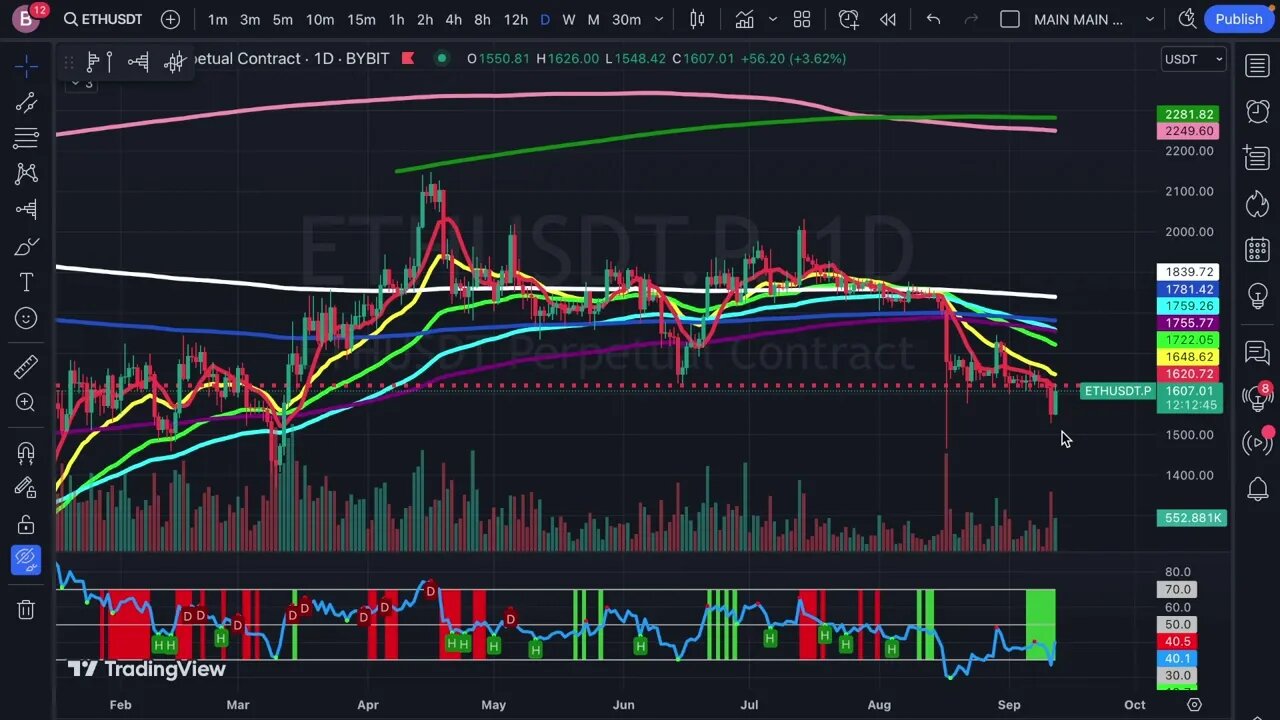The width and height of the screenshot is (1280, 720).
Task: Select the 1m timeframe
Action: point(218,19)
